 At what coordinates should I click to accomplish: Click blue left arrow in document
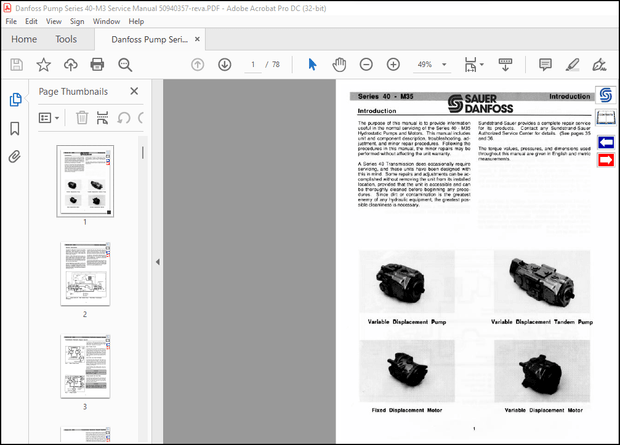click(606, 142)
